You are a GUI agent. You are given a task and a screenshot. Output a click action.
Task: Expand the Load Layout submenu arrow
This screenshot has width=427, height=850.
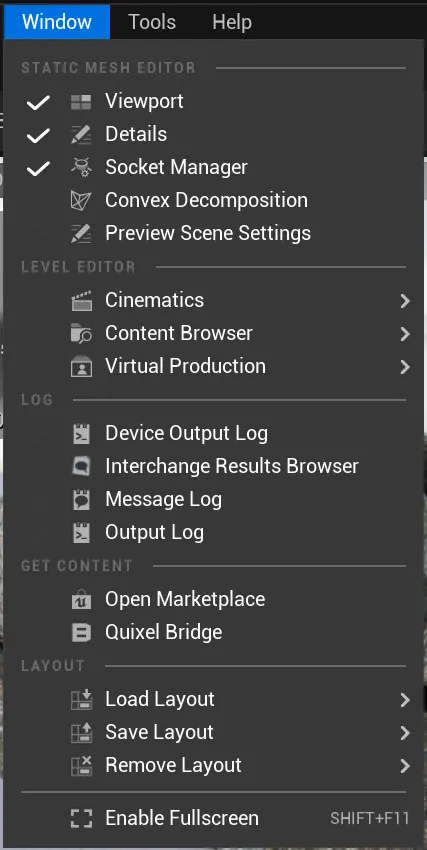405,700
